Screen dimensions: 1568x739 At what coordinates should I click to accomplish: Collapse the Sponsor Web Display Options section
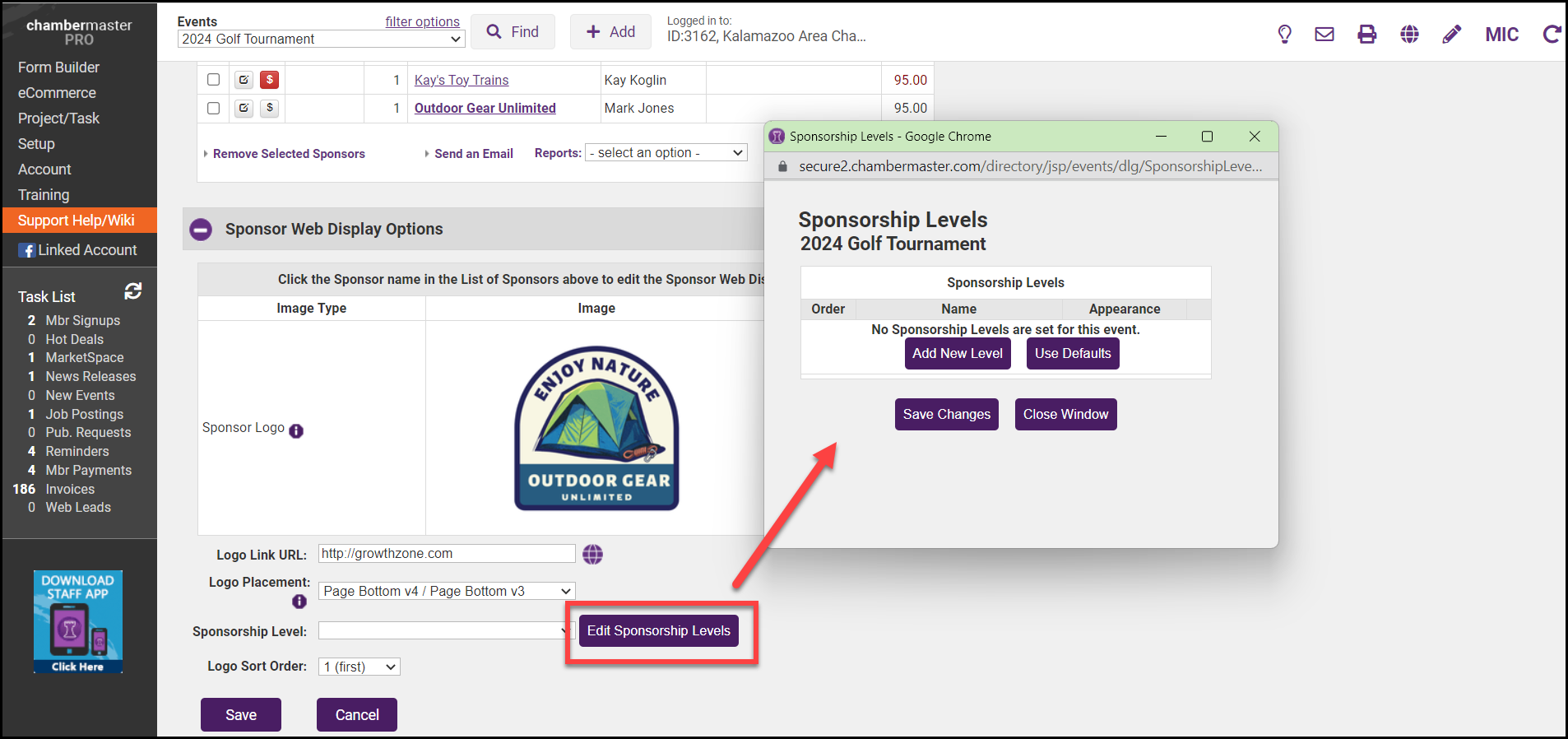point(201,230)
